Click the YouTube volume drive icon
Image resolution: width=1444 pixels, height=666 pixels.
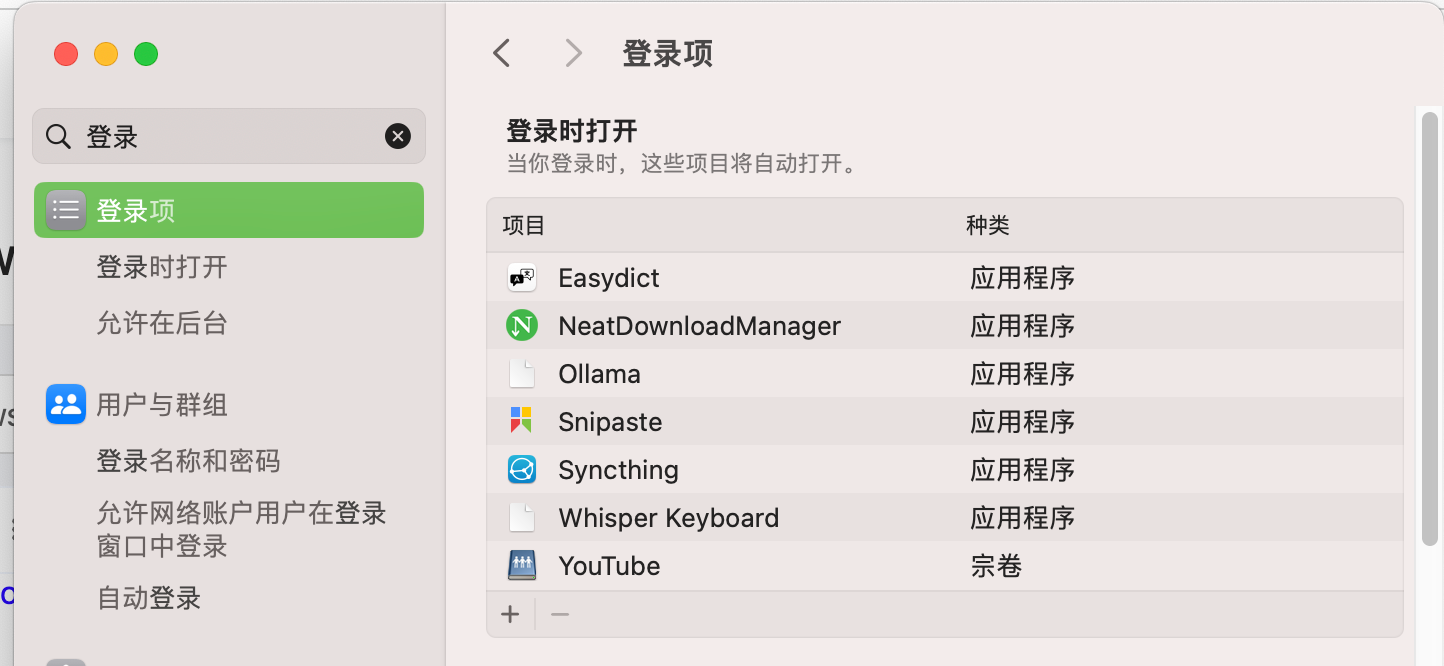[522, 566]
